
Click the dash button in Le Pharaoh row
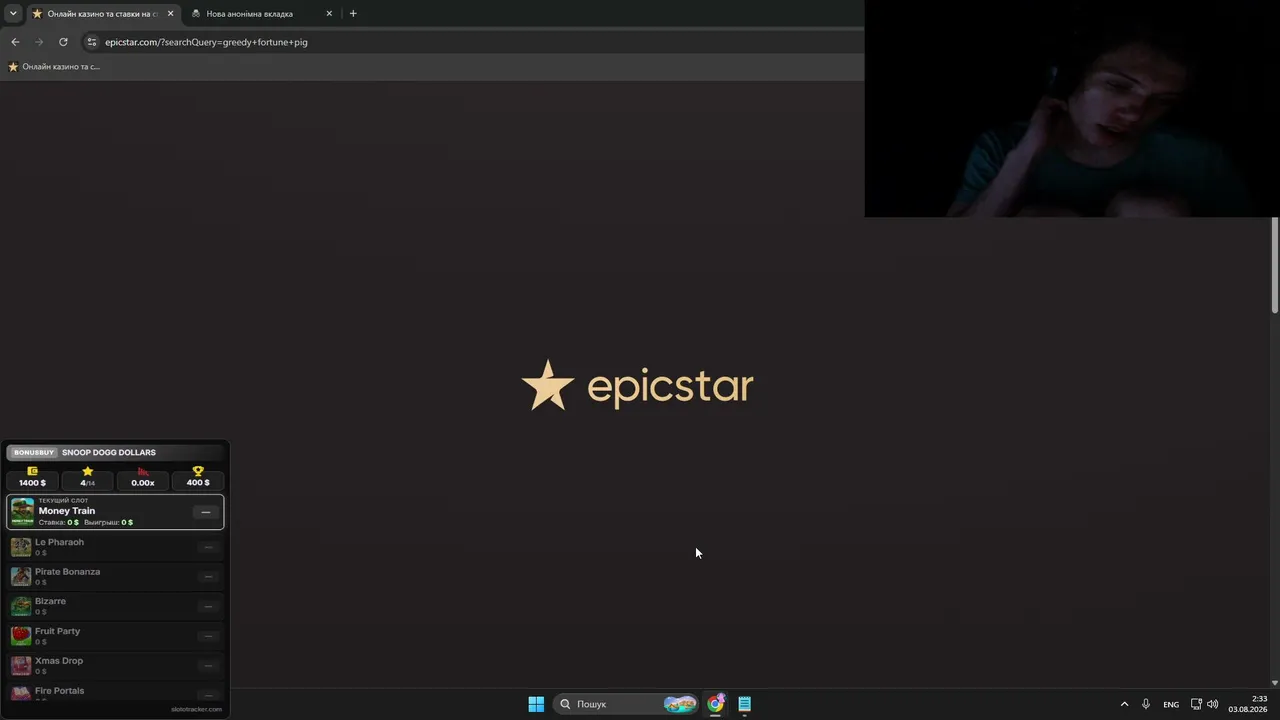tap(208, 547)
